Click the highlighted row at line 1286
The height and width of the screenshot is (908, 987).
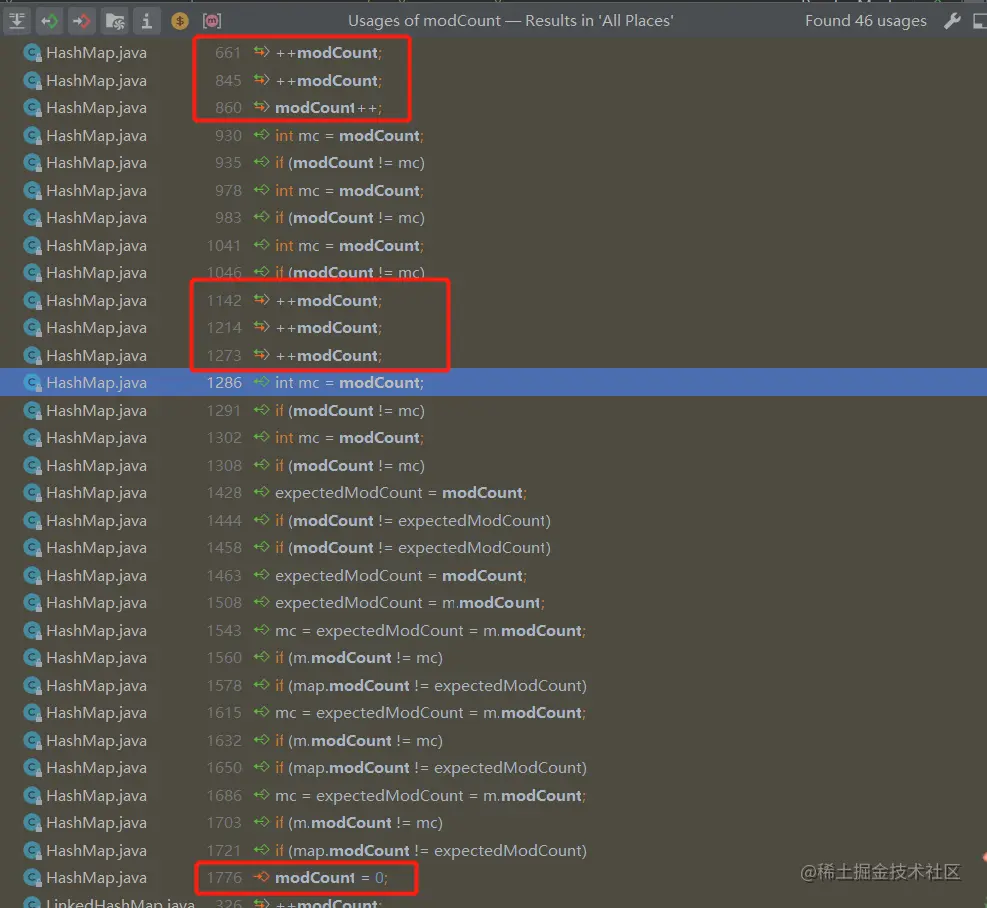pos(494,383)
